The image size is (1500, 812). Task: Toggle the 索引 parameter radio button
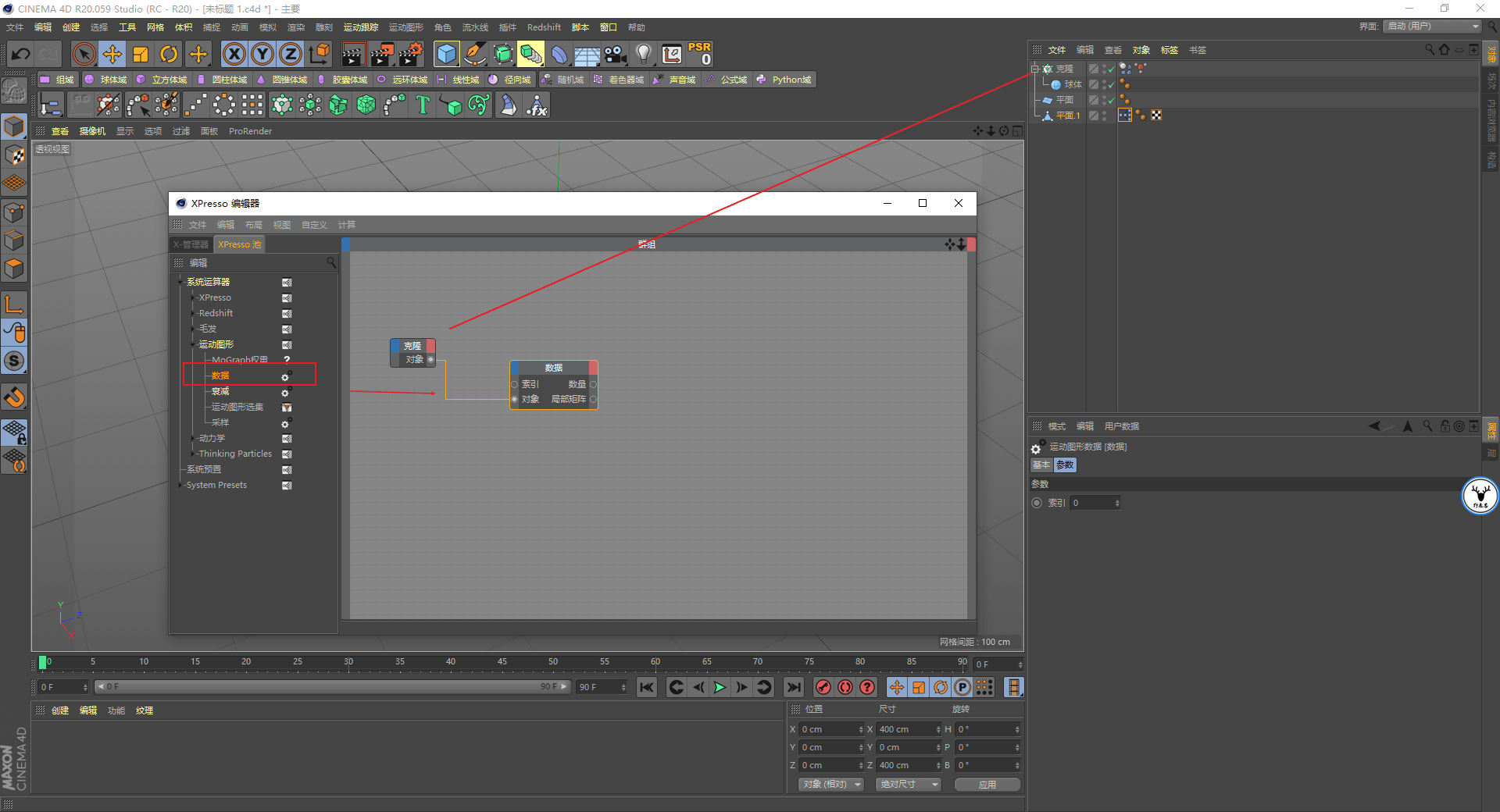point(1037,503)
